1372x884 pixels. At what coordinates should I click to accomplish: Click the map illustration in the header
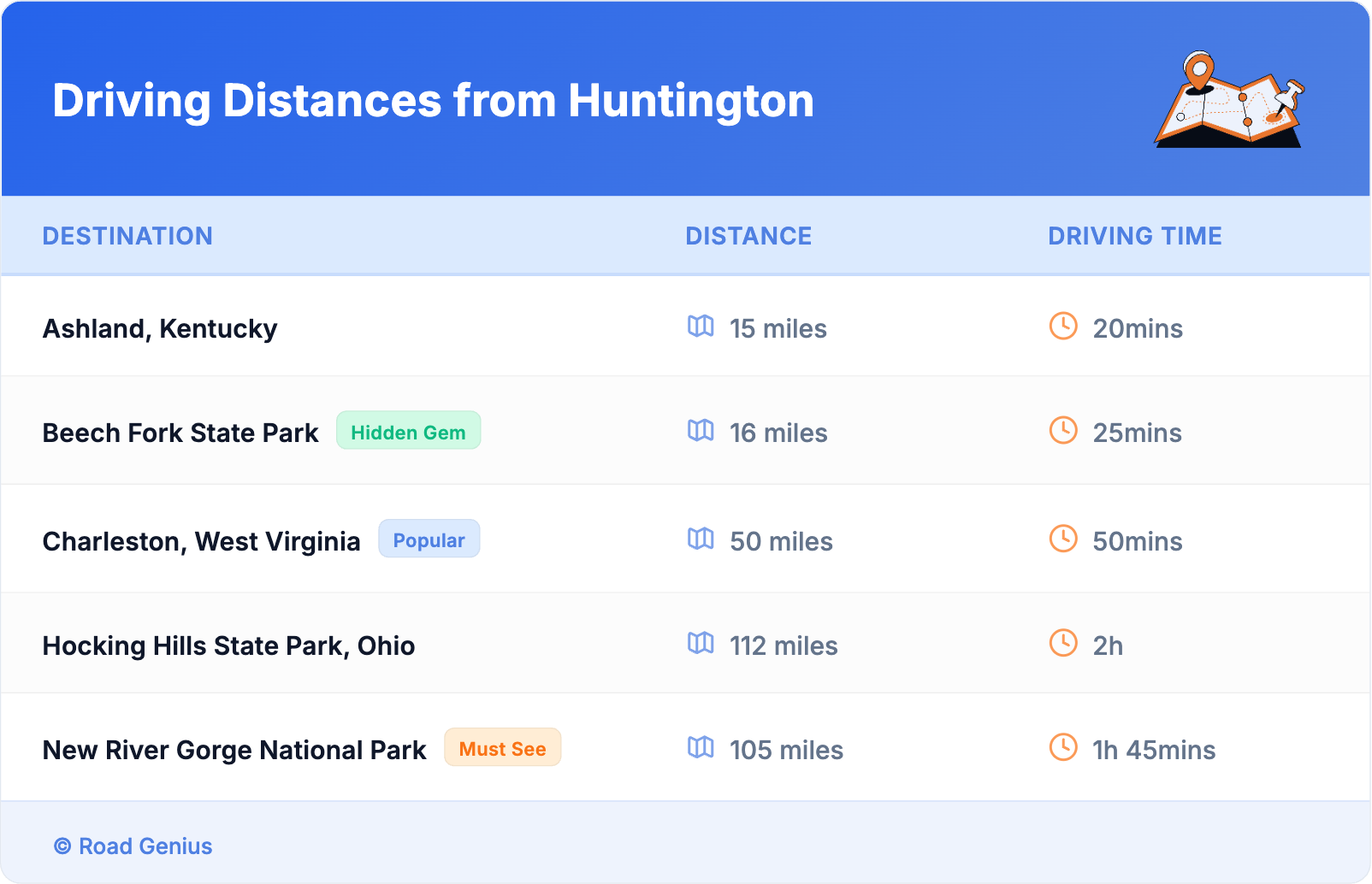[x=1229, y=99]
